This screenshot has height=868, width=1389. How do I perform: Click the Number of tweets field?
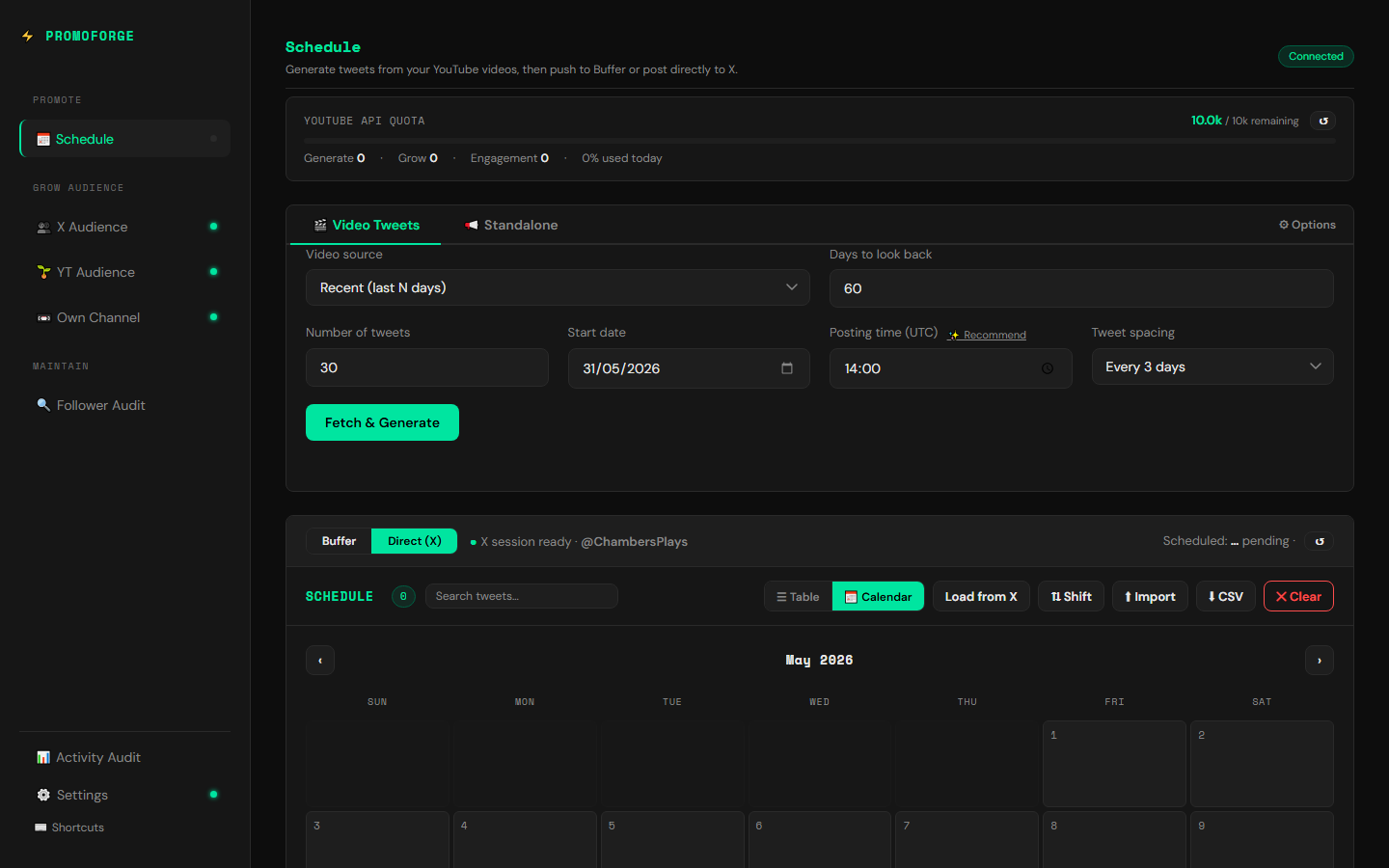(427, 367)
